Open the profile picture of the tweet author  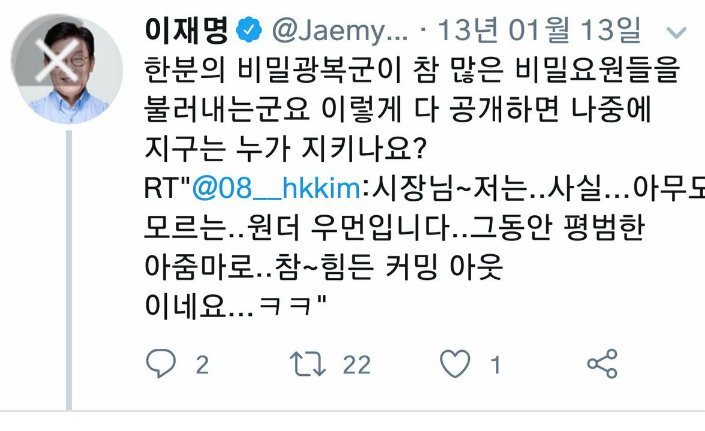pyautogui.click(x=67, y=69)
